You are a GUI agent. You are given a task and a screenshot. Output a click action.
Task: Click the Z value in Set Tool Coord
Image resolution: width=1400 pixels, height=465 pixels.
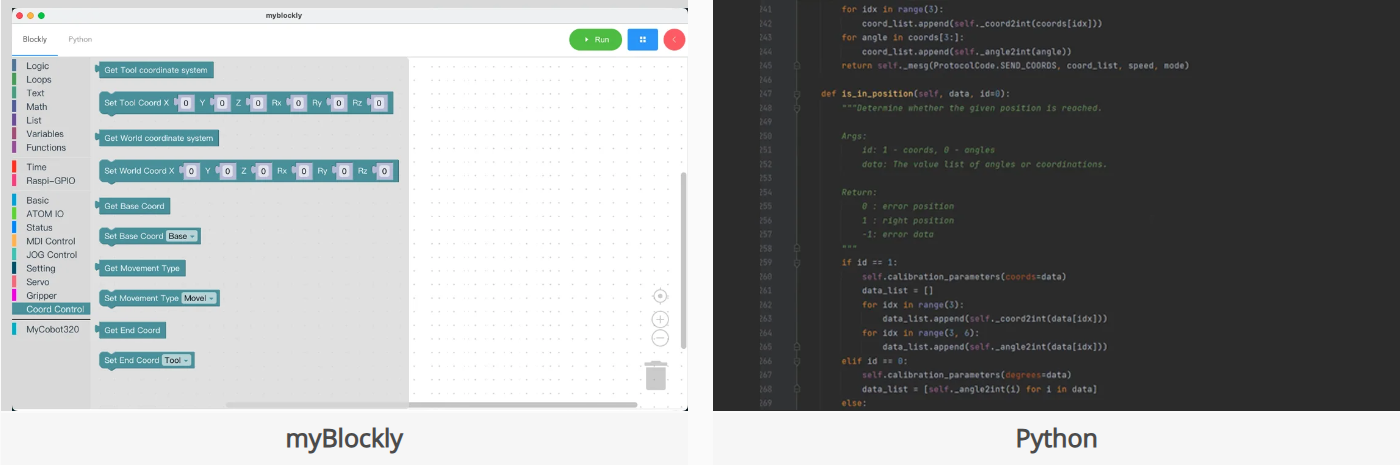tap(257, 103)
